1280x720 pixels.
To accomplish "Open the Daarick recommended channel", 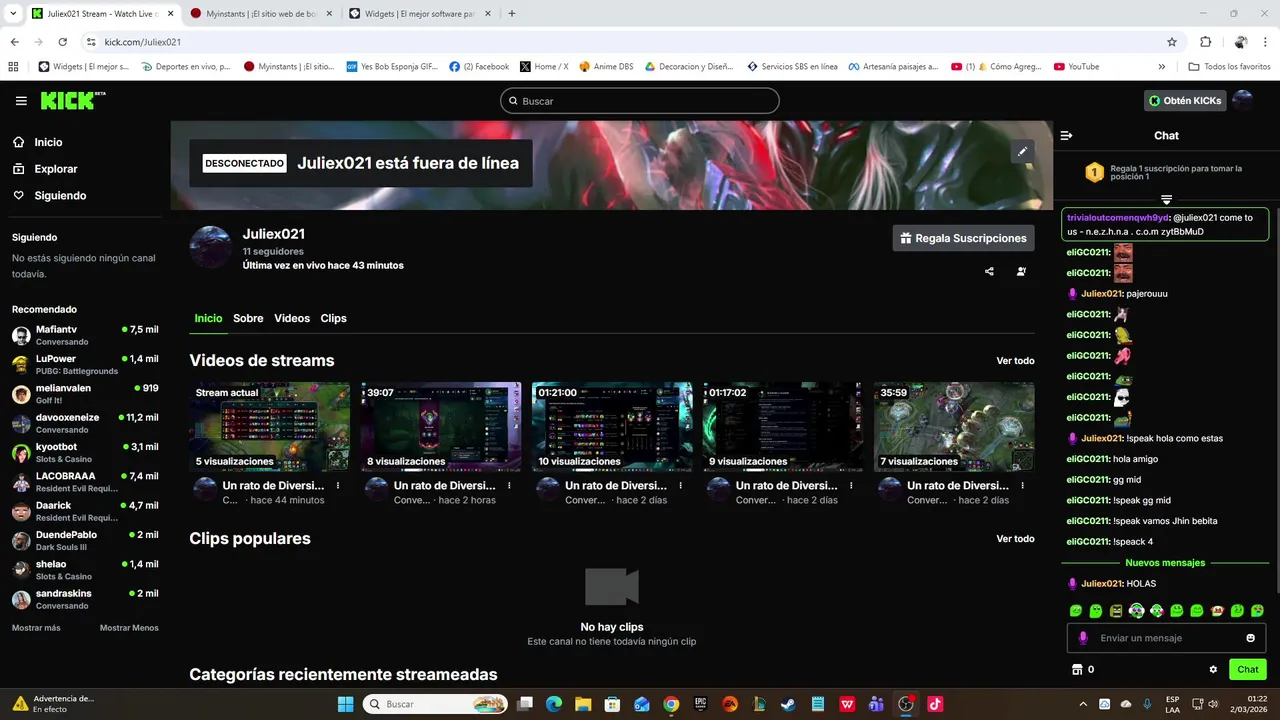I will [x=85, y=511].
